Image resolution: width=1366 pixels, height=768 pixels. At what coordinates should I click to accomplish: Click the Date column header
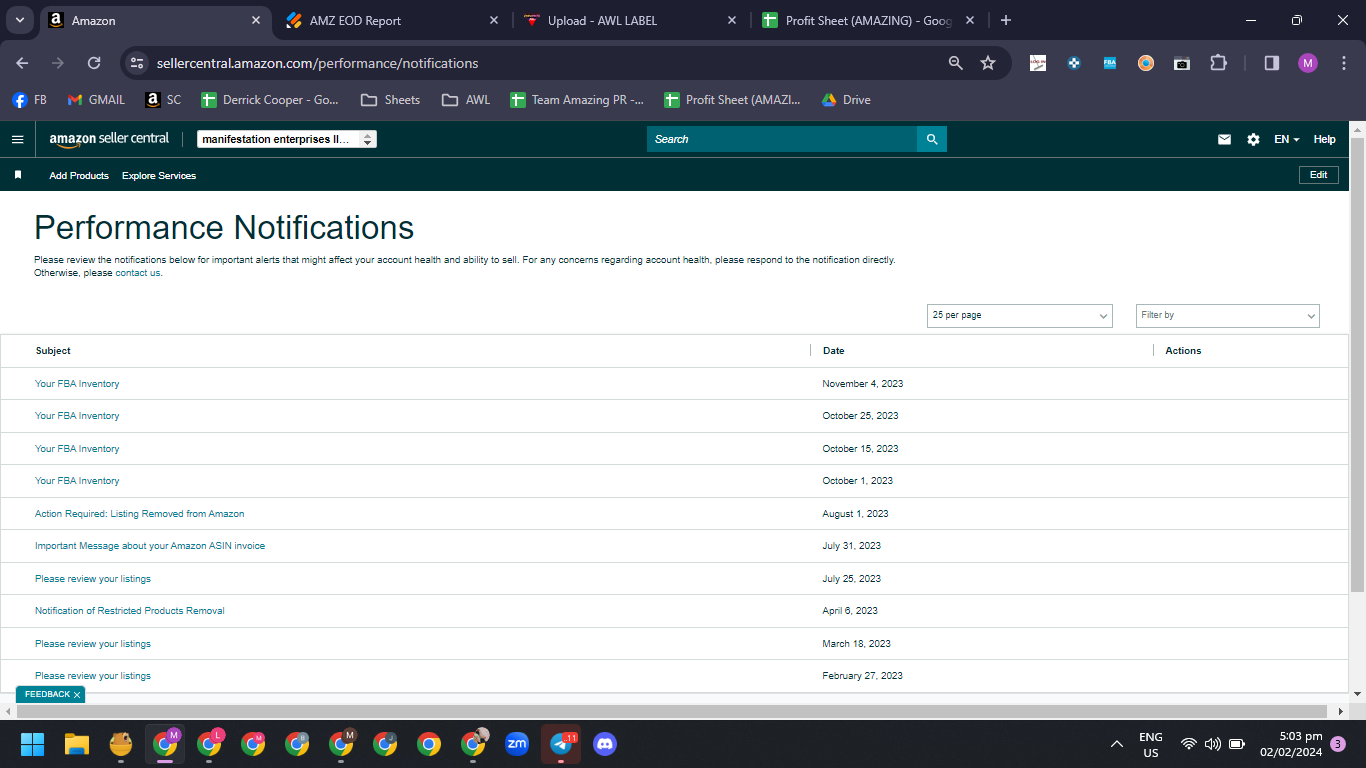click(x=833, y=351)
